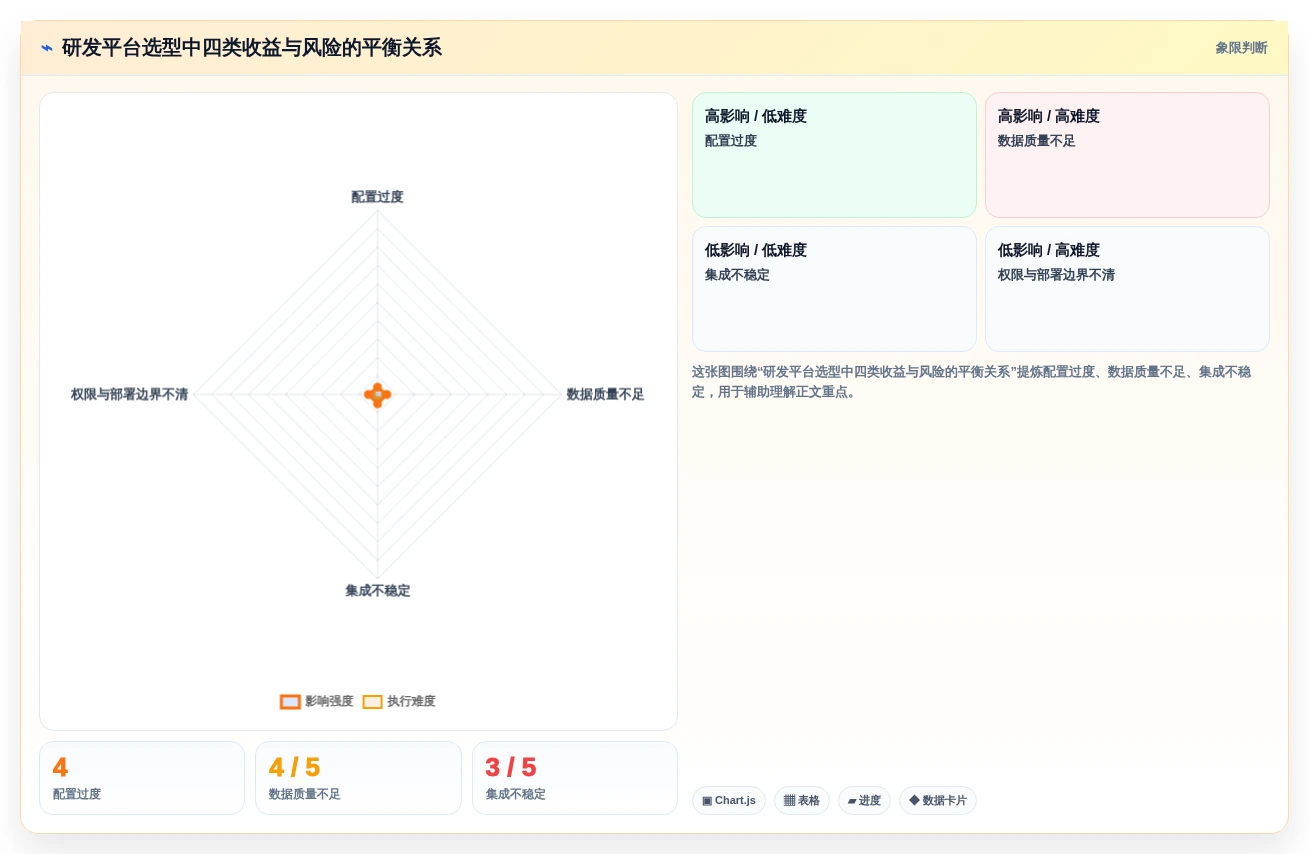Image resolution: width=1309 pixels, height=854 pixels.
Task: Click the 数据质量不足 radar axis label
Action: coord(605,395)
